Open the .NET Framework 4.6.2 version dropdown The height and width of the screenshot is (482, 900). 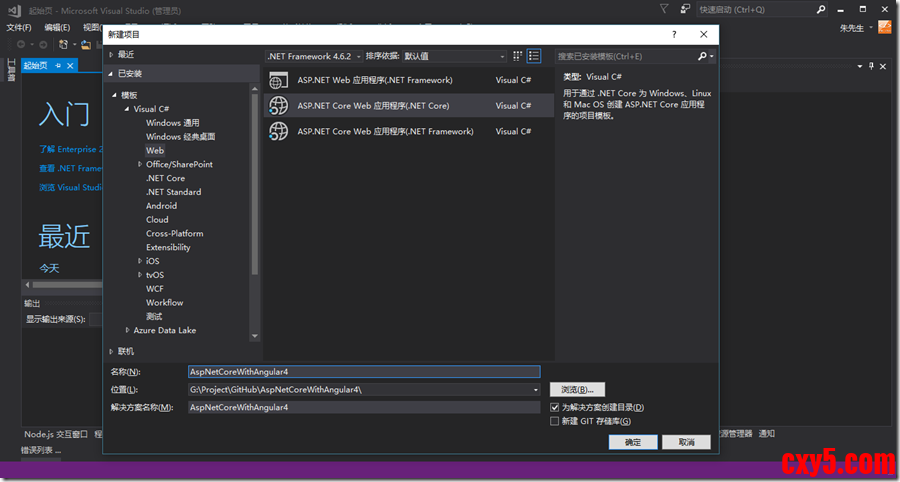click(315, 56)
